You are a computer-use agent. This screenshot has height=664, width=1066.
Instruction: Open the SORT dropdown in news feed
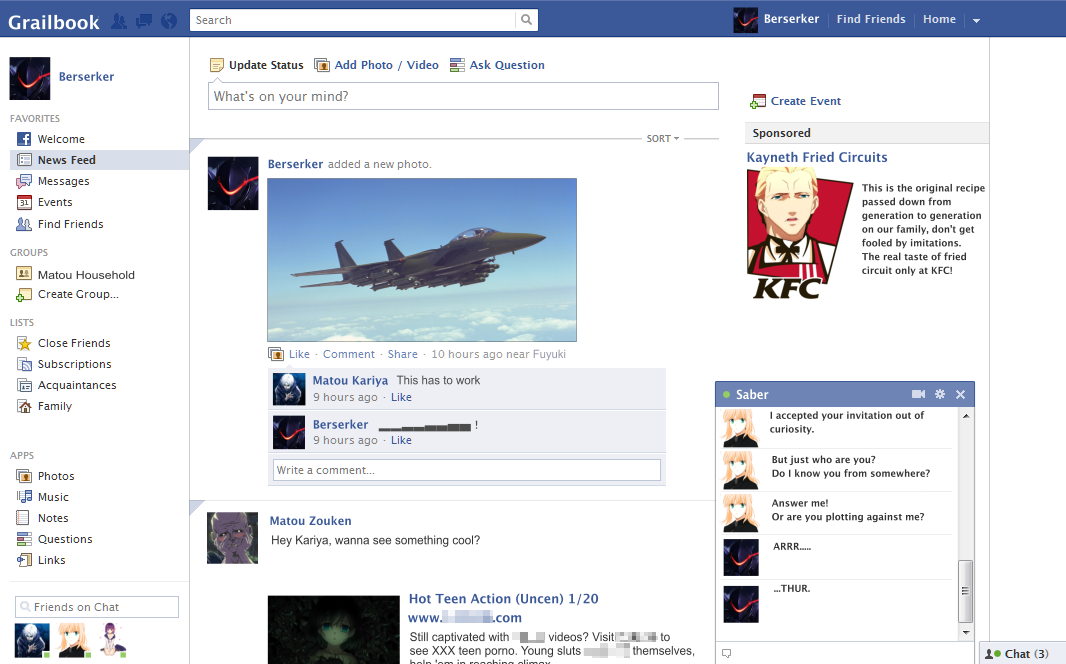tap(663, 139)
